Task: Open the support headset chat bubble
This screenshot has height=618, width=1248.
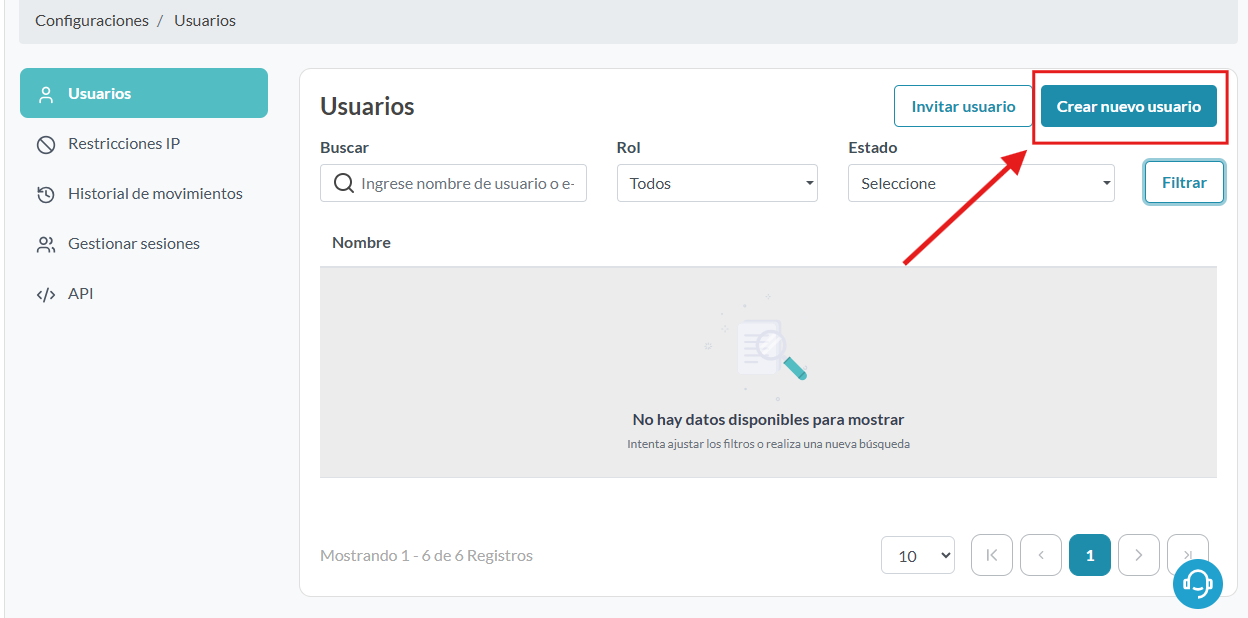Action: tap(1197, 583)
